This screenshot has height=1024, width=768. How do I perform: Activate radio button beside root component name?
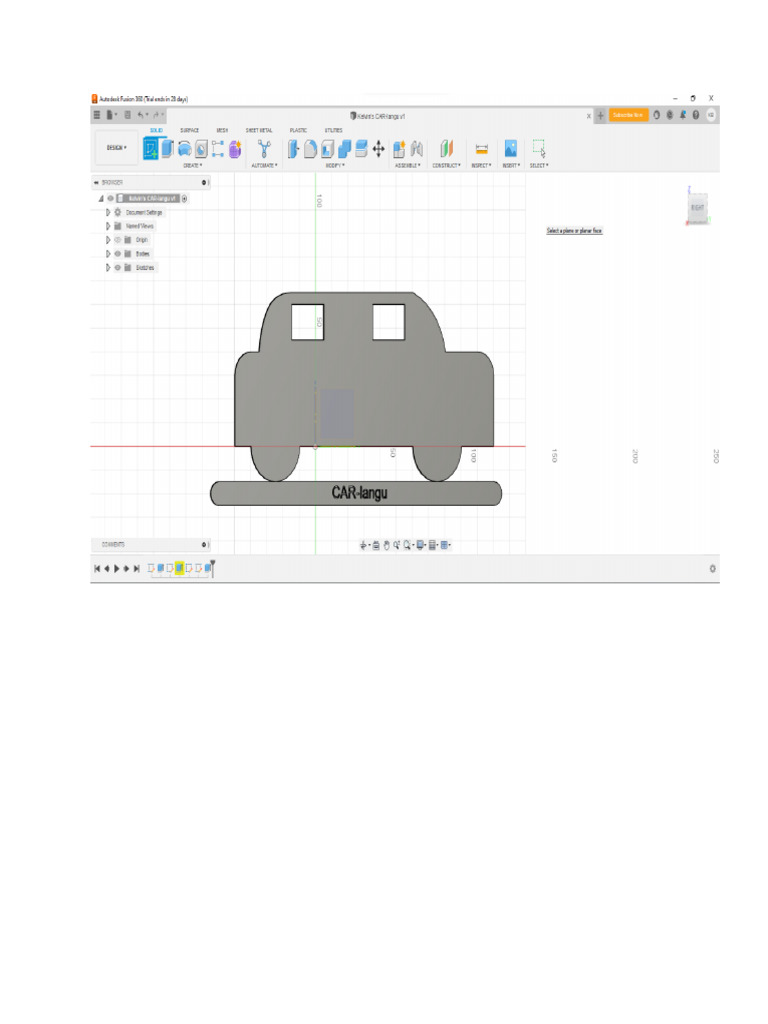(x=185, y=198)
